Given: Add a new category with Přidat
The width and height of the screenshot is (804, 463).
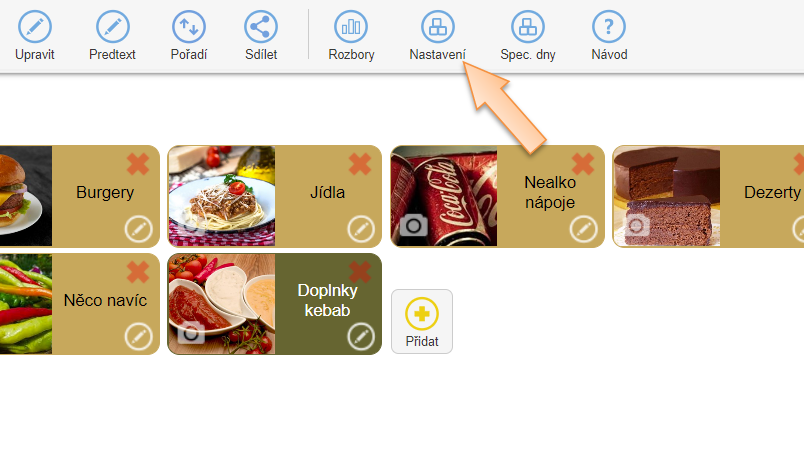Looking at the screenshot, I should [x=422, y=321].
